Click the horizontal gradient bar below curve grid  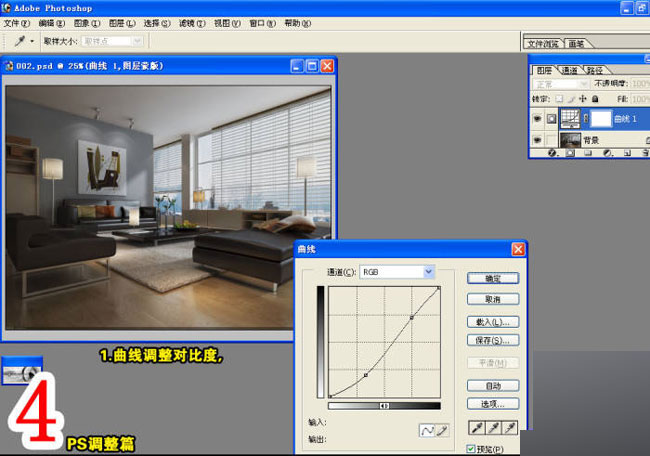(384, 406)
